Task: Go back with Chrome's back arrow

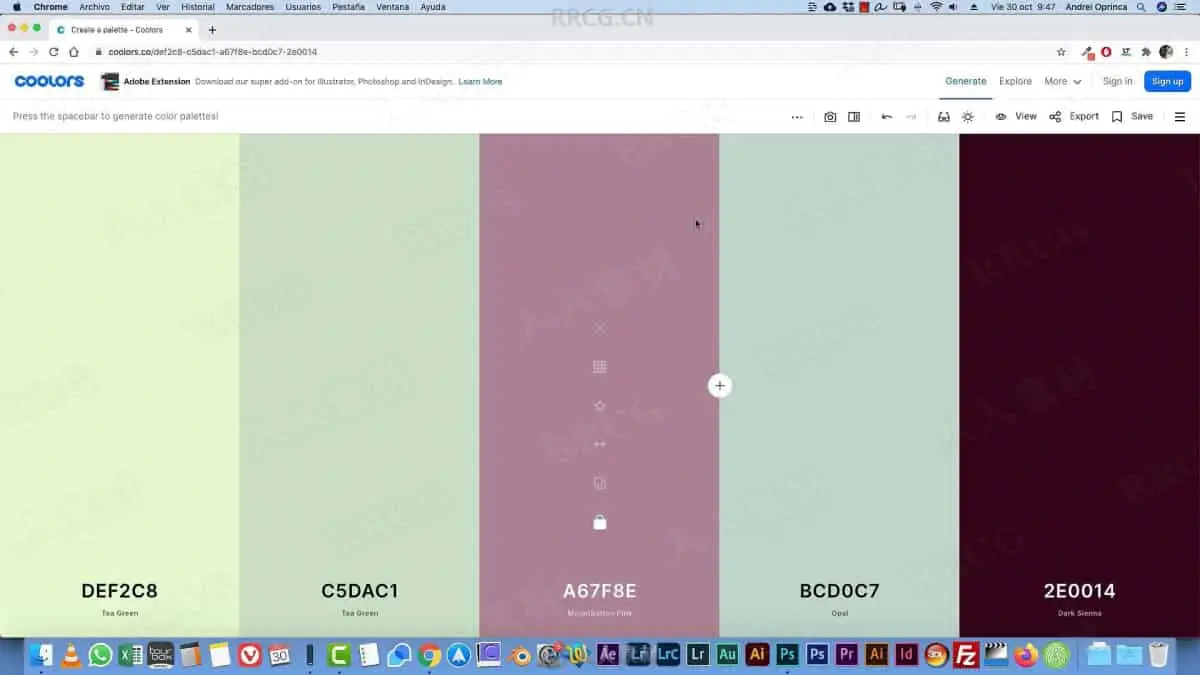Action: (13, 52)
